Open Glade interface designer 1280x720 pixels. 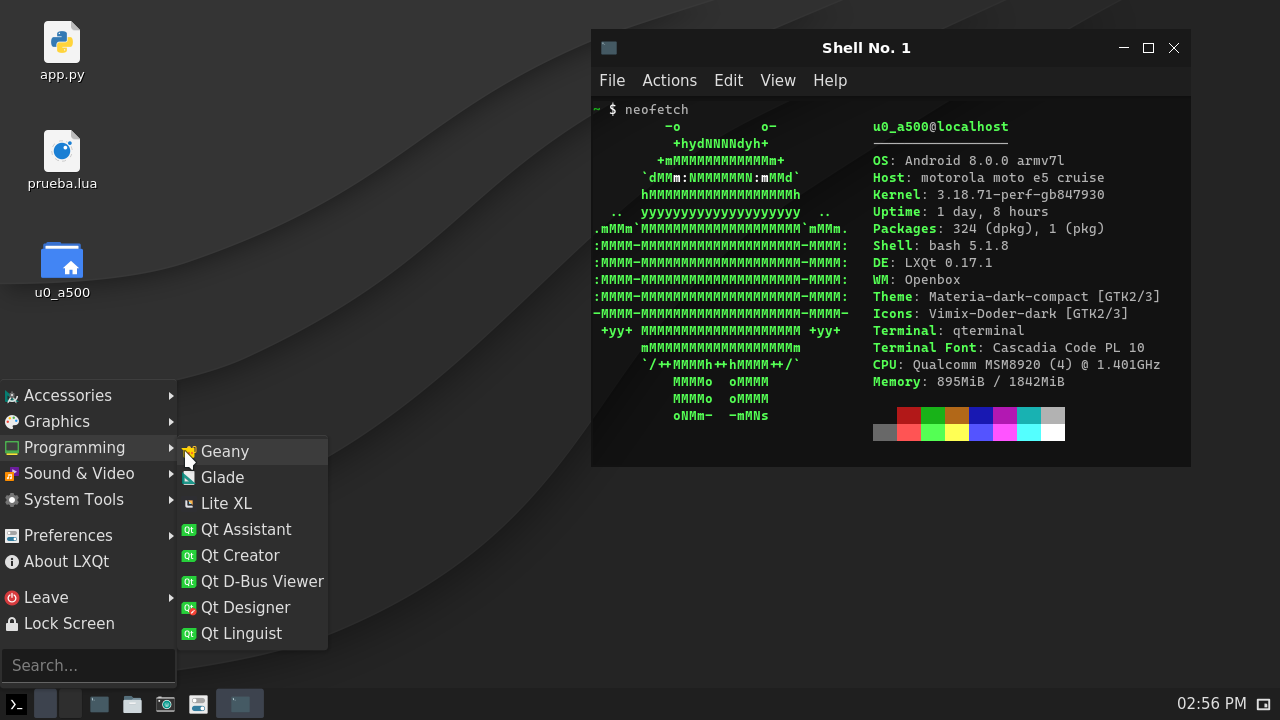[x=221, y=477]
